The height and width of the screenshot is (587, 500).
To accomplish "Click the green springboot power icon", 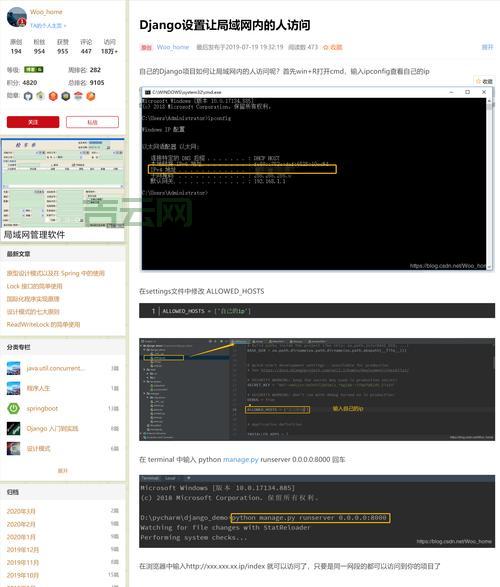I will (x=13, y=408).
